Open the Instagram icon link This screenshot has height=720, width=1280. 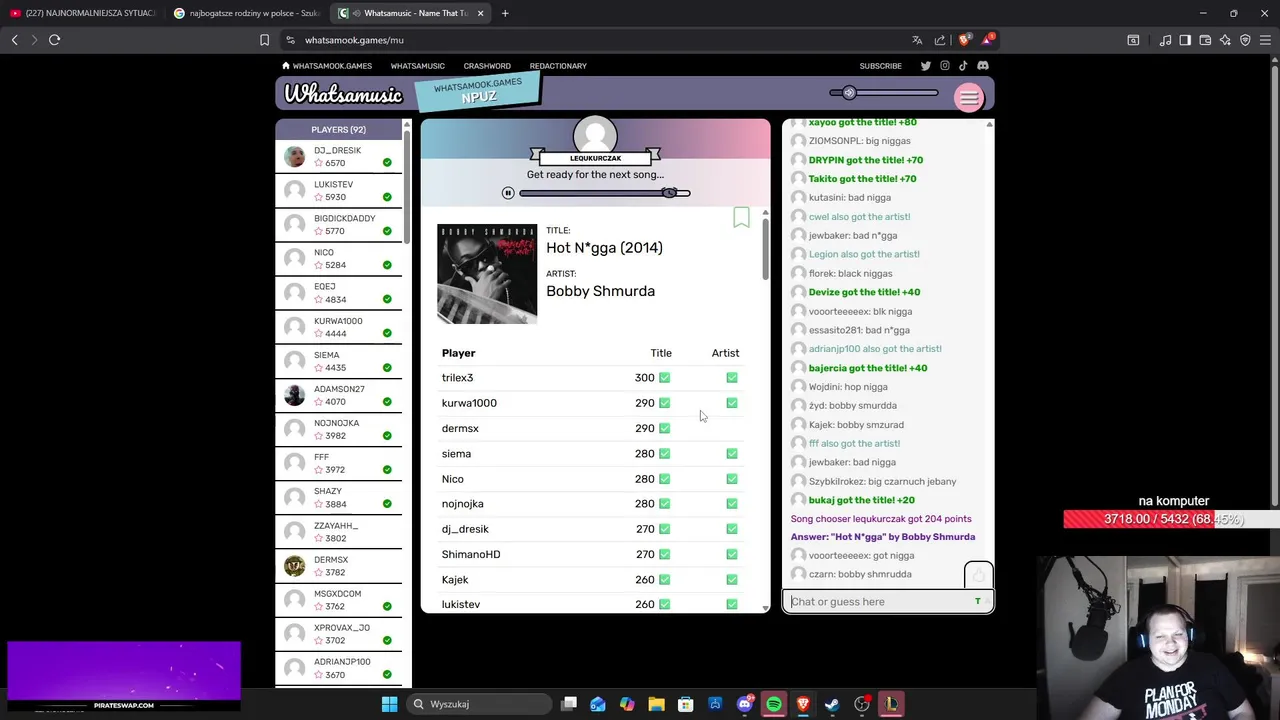pos(944,66)
